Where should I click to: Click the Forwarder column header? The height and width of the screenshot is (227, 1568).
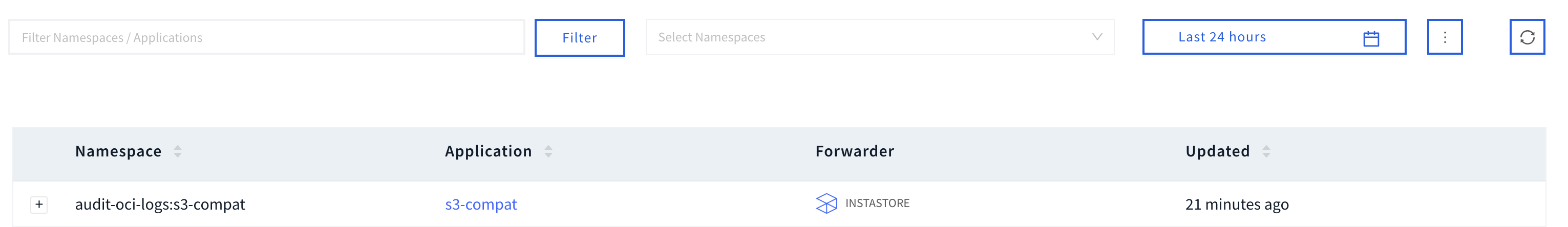pos(854,151)
